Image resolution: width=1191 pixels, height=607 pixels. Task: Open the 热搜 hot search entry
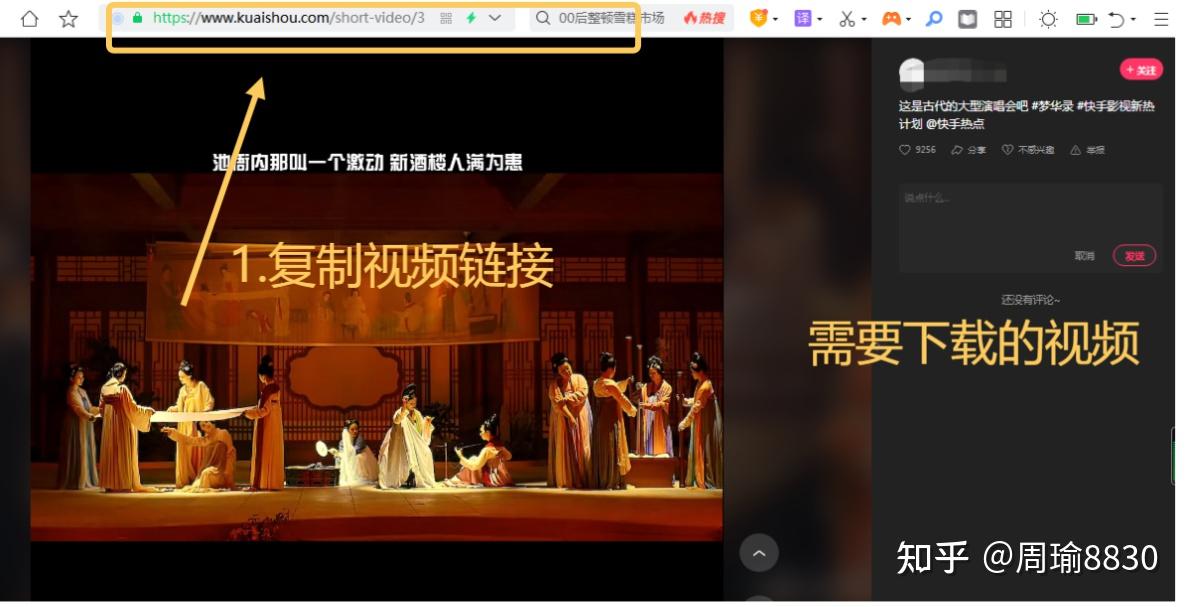[x=704, y=18]
